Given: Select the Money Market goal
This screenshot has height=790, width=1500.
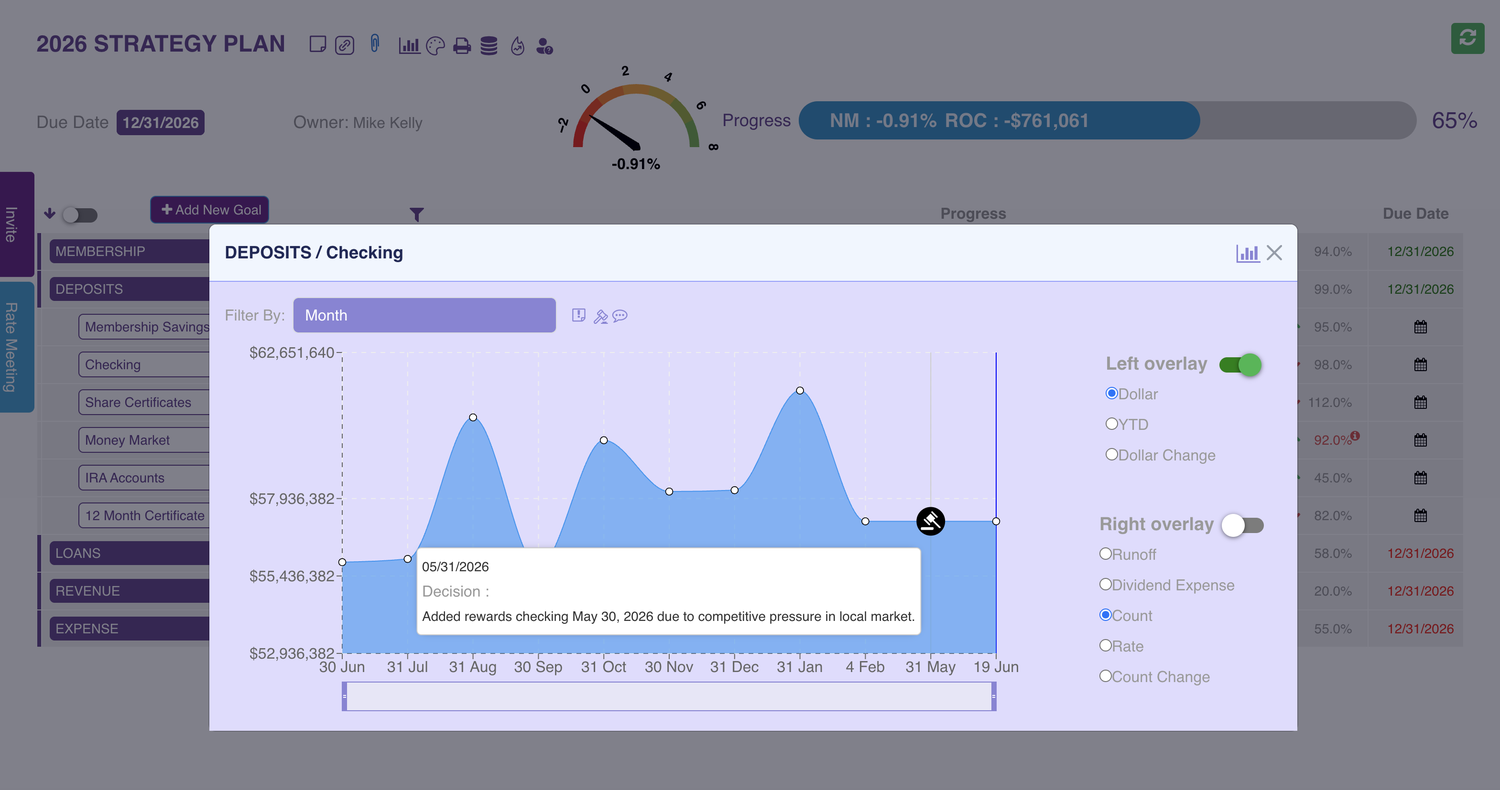Looking at the screenshot, I should point(144,440).
